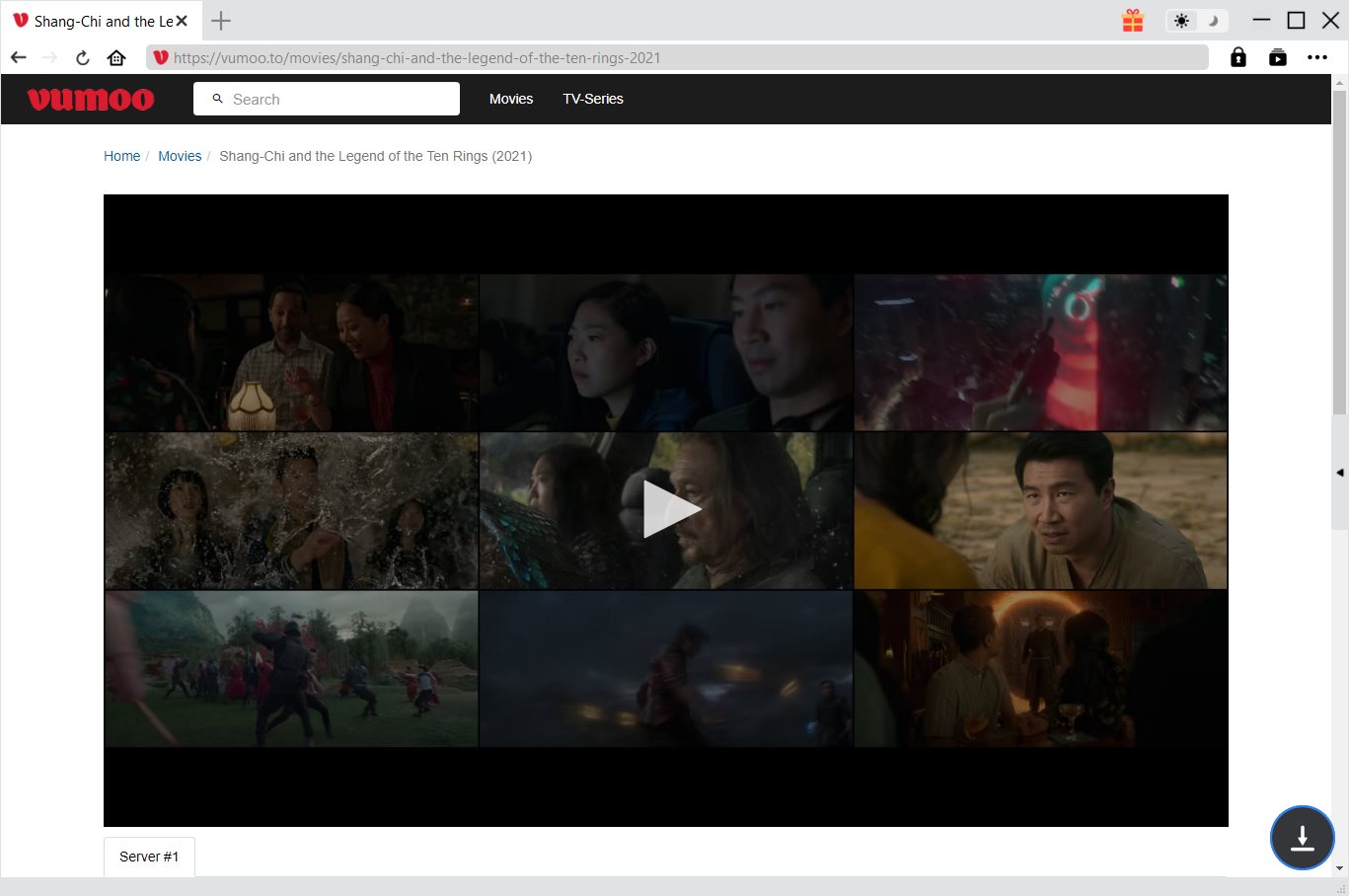Go to browser home page icon

tap(116, 58)
